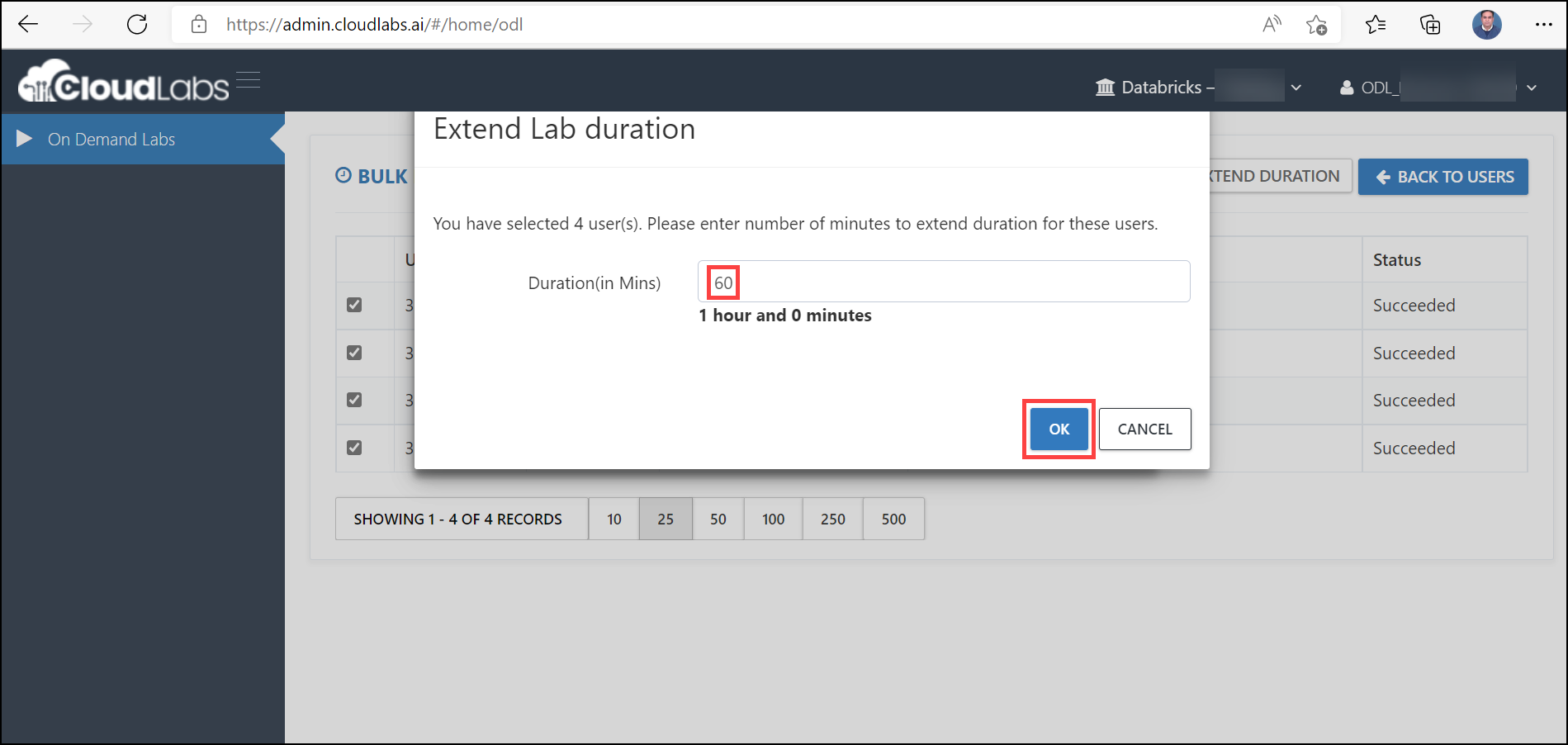Screen dimensions: 1568x745
Task: Click CANCEL in Extend Lab duration dialog
Action: (1144, 429)
